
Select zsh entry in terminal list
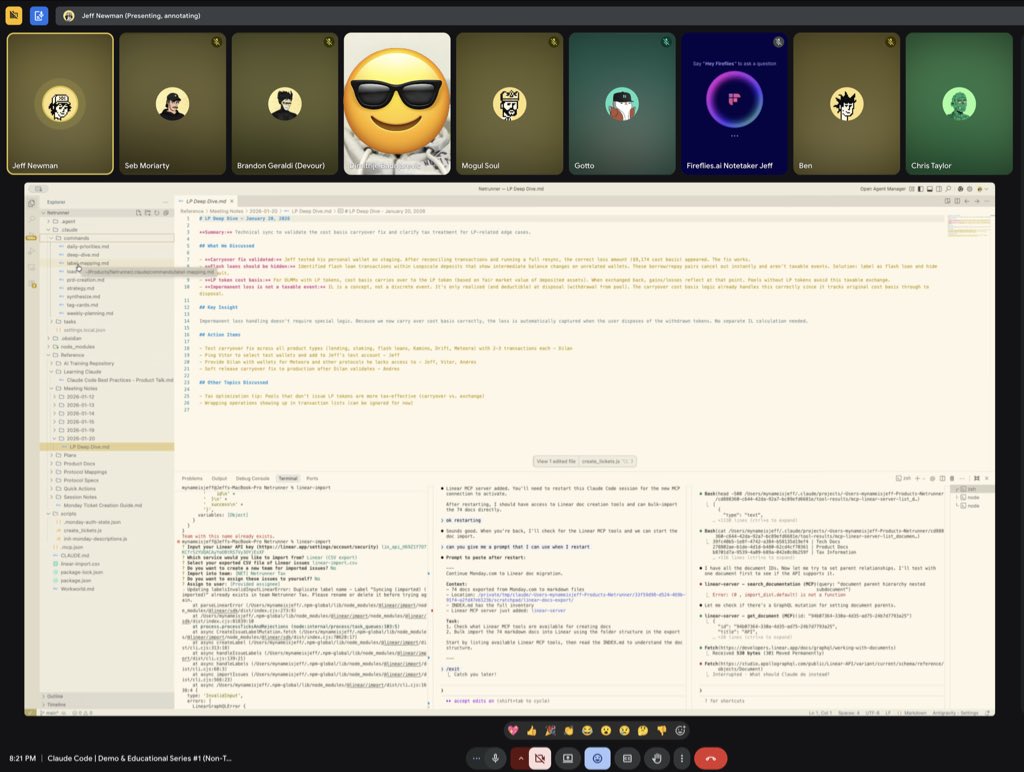tap(970, 489)
